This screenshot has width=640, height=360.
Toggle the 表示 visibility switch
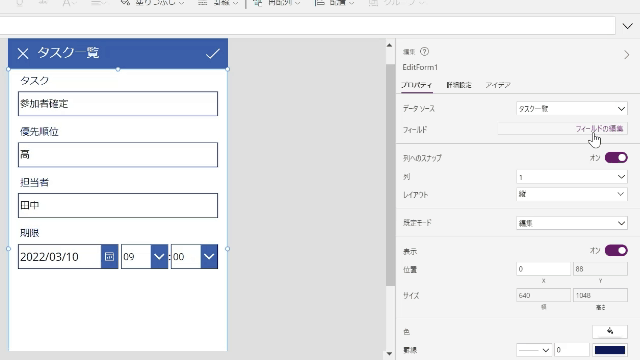pyautogui.click(x=616, y=250)
